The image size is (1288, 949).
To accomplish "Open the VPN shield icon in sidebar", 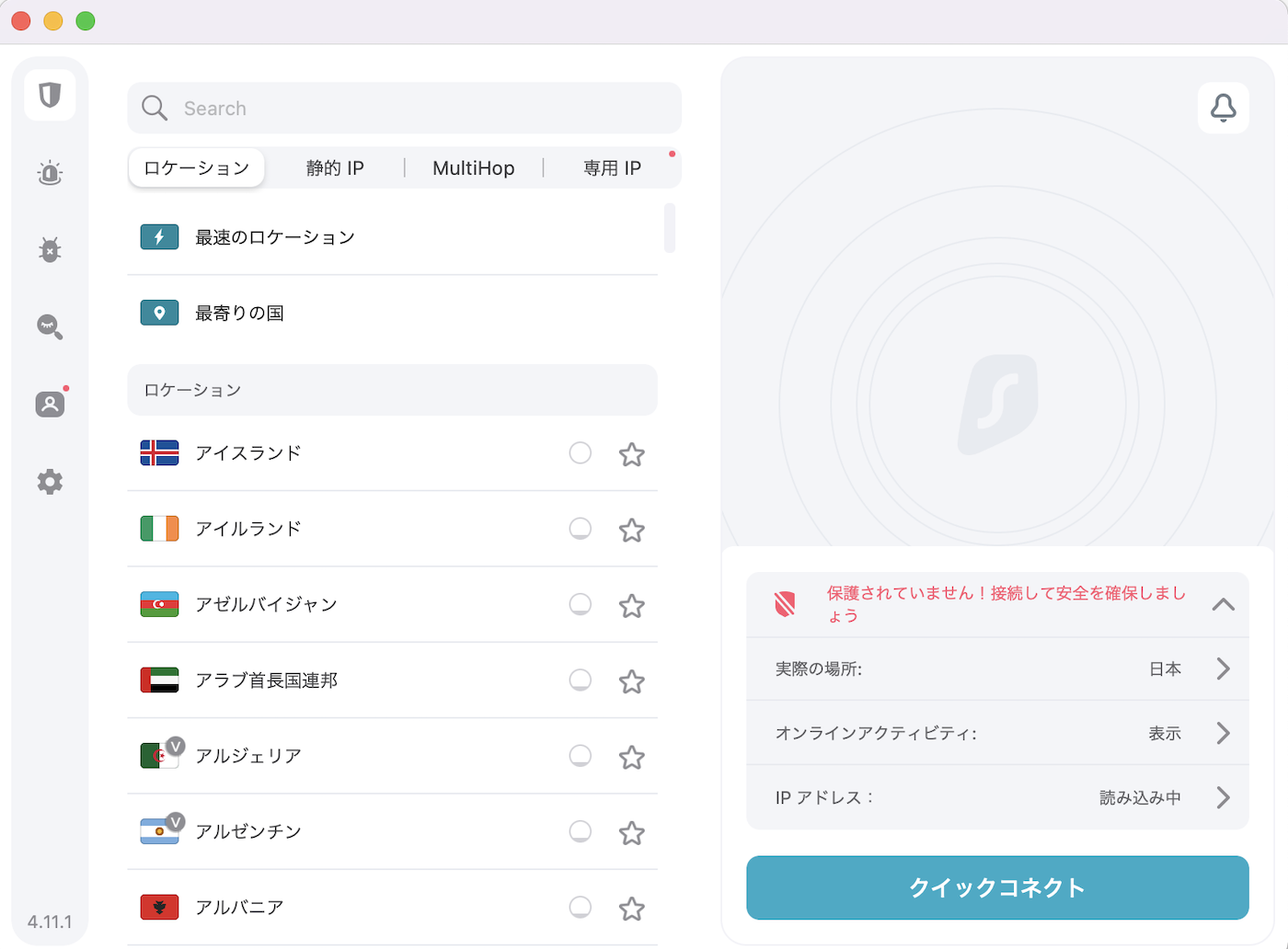I will tap(50, 95).
